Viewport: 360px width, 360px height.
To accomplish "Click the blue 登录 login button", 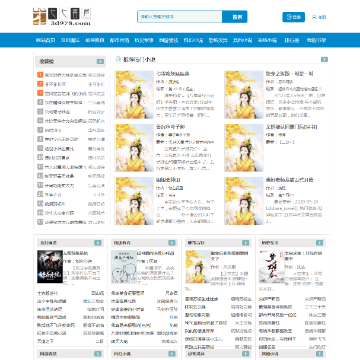I will 294,17.
